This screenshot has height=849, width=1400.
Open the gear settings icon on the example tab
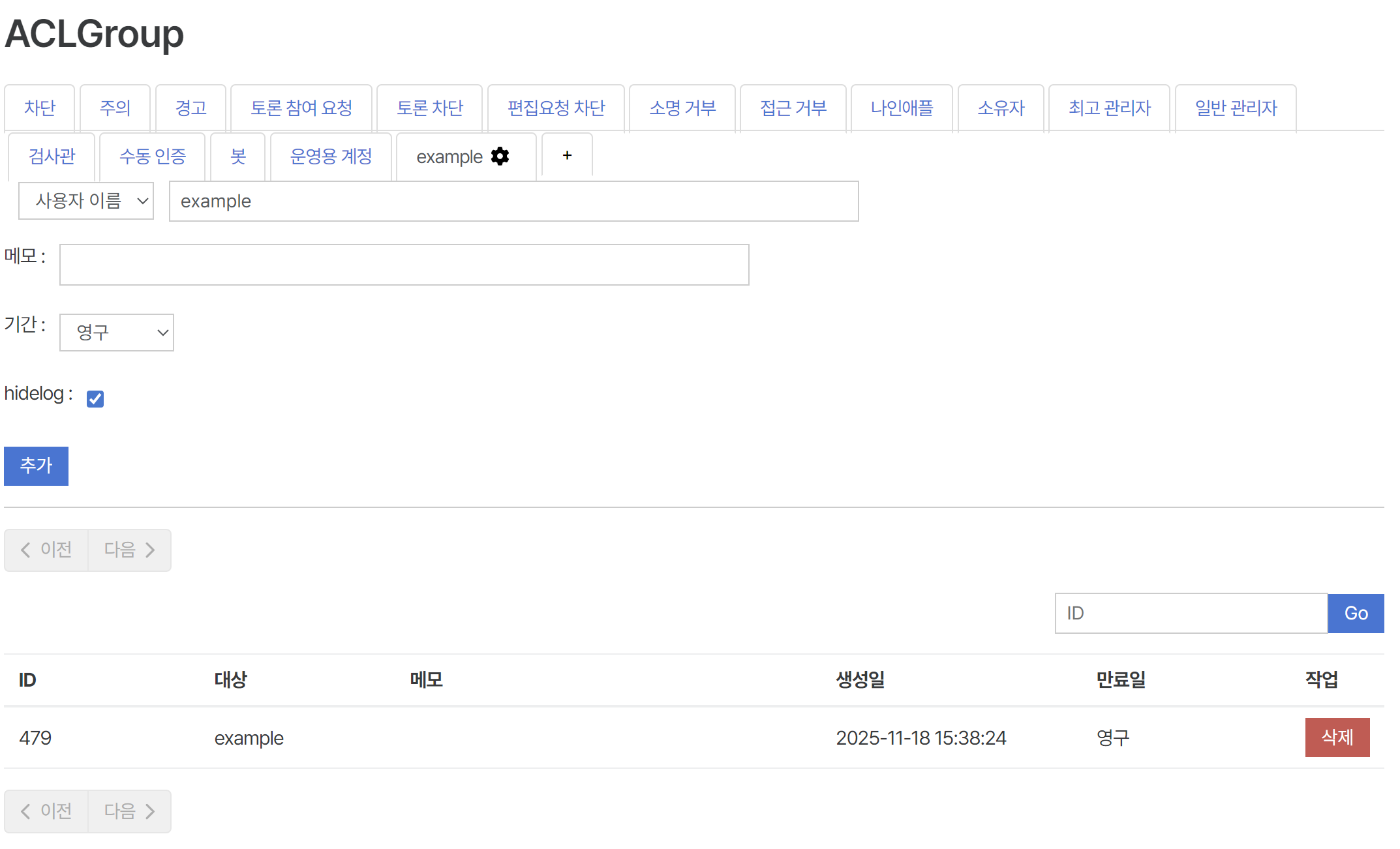coord(500,156)
